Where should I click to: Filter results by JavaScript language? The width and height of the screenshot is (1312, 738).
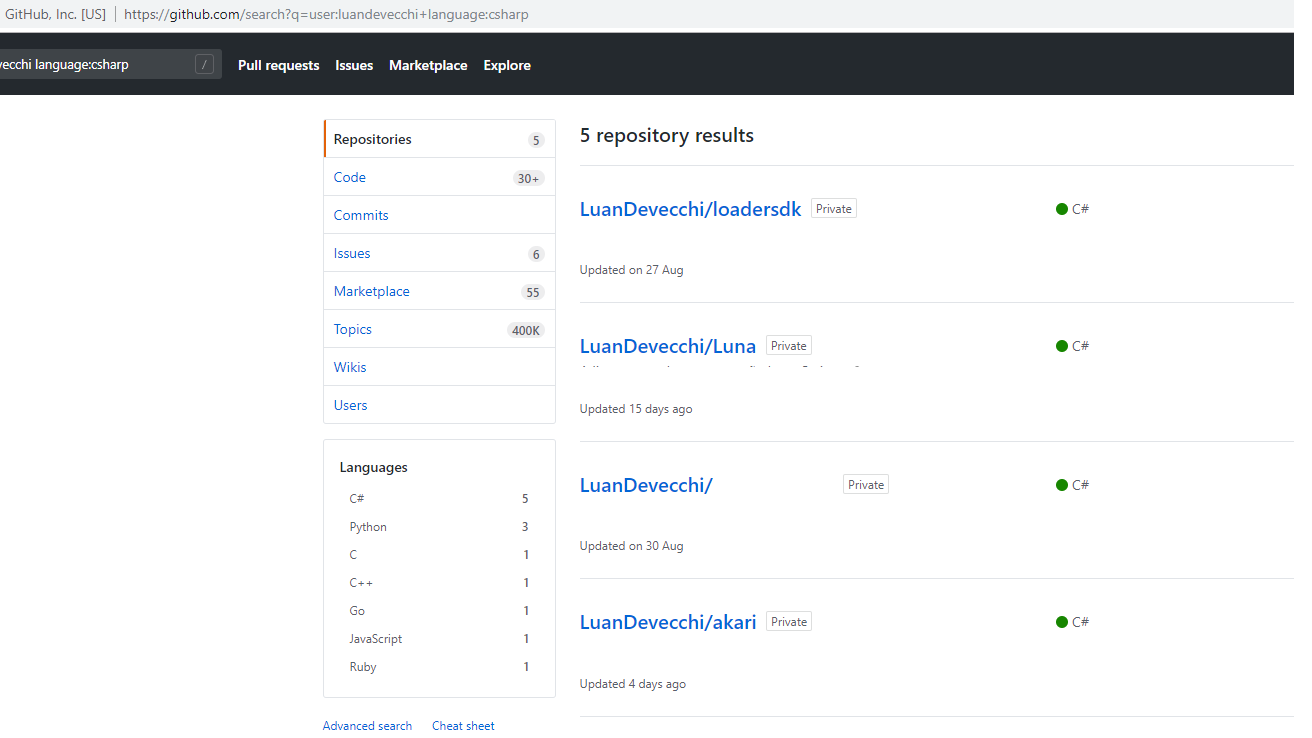[x=439, y=638]
